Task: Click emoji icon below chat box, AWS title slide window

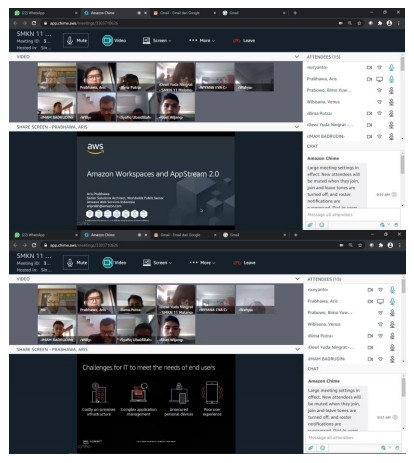Action: pyautogui.click(x=322, y=225)
